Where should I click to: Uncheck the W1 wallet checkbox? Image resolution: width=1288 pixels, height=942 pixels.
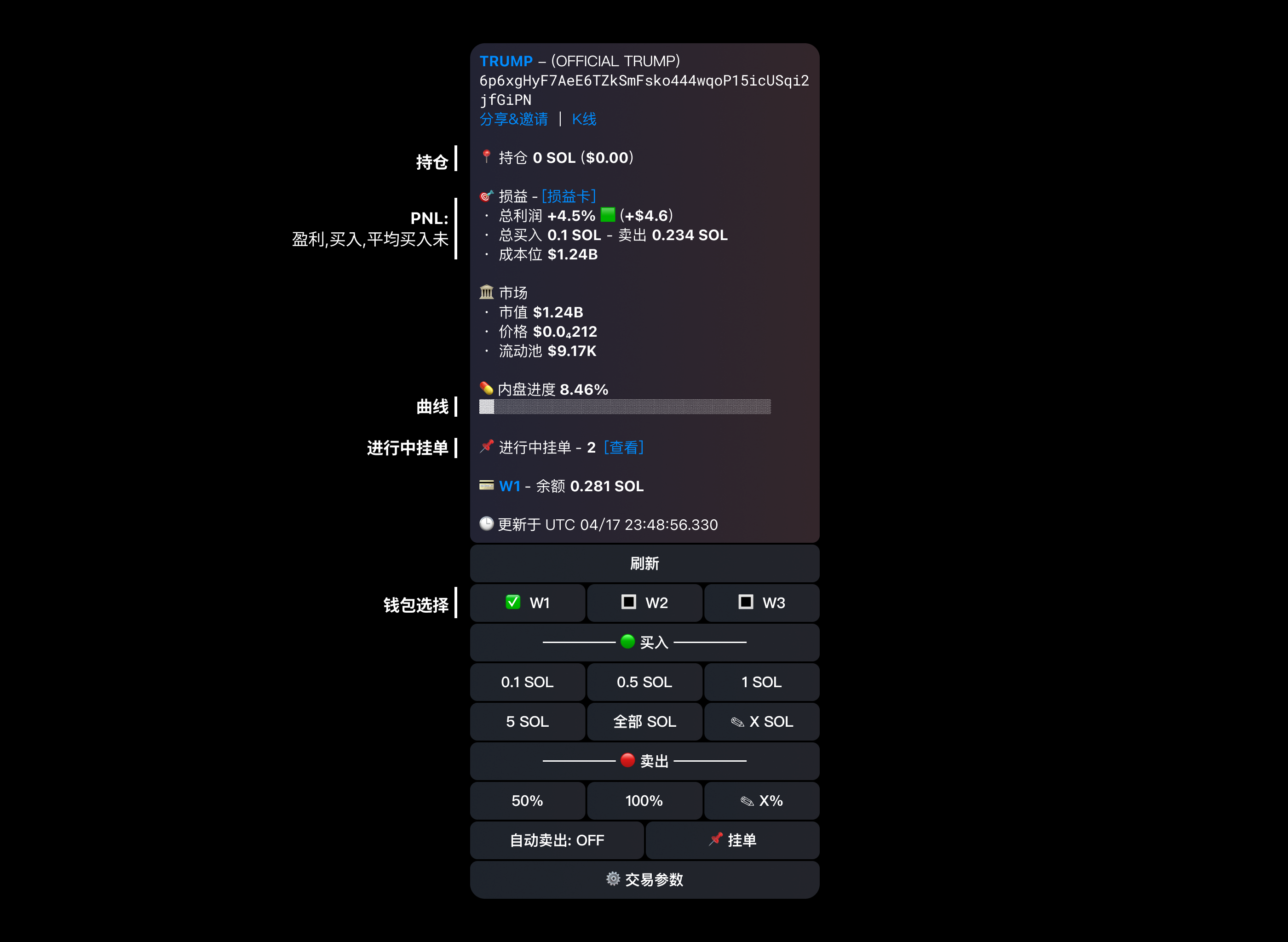pos(512,602)
